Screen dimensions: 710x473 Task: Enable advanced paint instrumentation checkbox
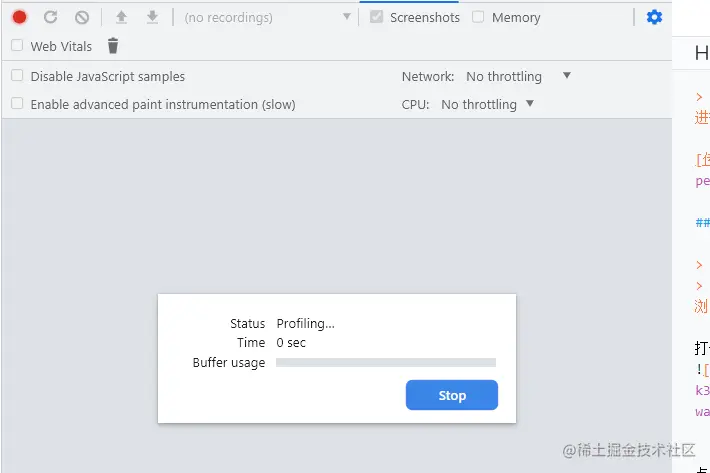[17, 103]
